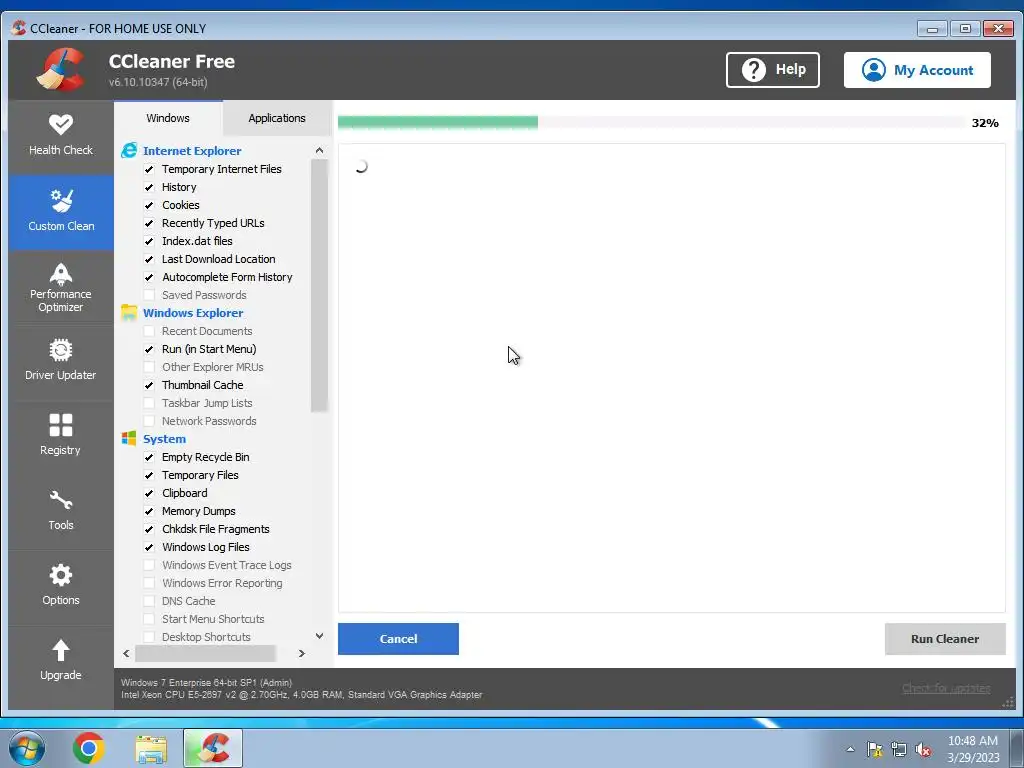Viewport: 1024px width, 768px height.
Task: Open the Help button
Action: point(773,70)
